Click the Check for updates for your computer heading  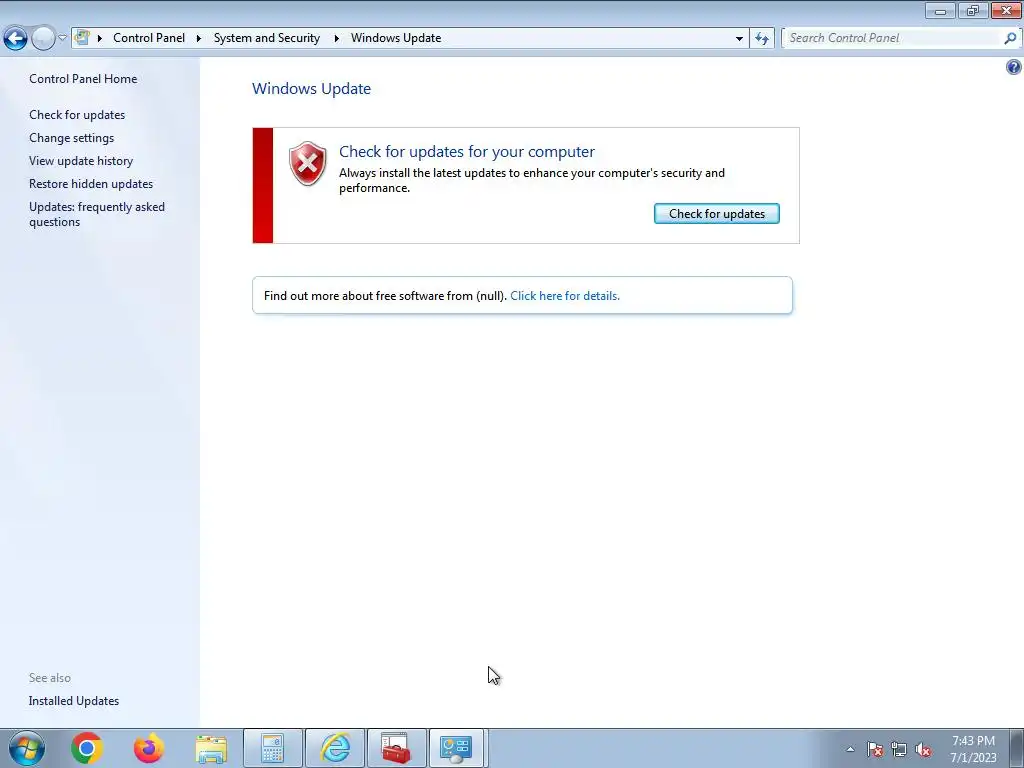pos(467,152)
